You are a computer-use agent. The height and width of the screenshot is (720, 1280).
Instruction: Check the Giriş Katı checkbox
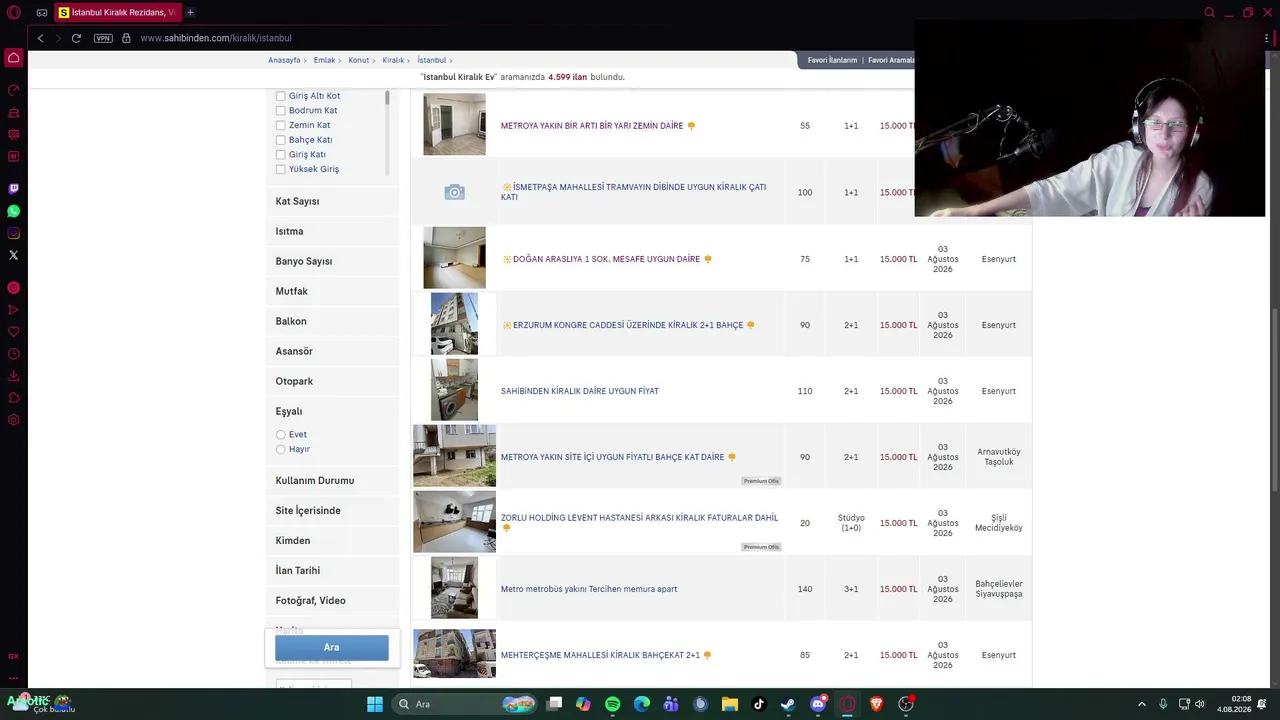pos(280,155)
